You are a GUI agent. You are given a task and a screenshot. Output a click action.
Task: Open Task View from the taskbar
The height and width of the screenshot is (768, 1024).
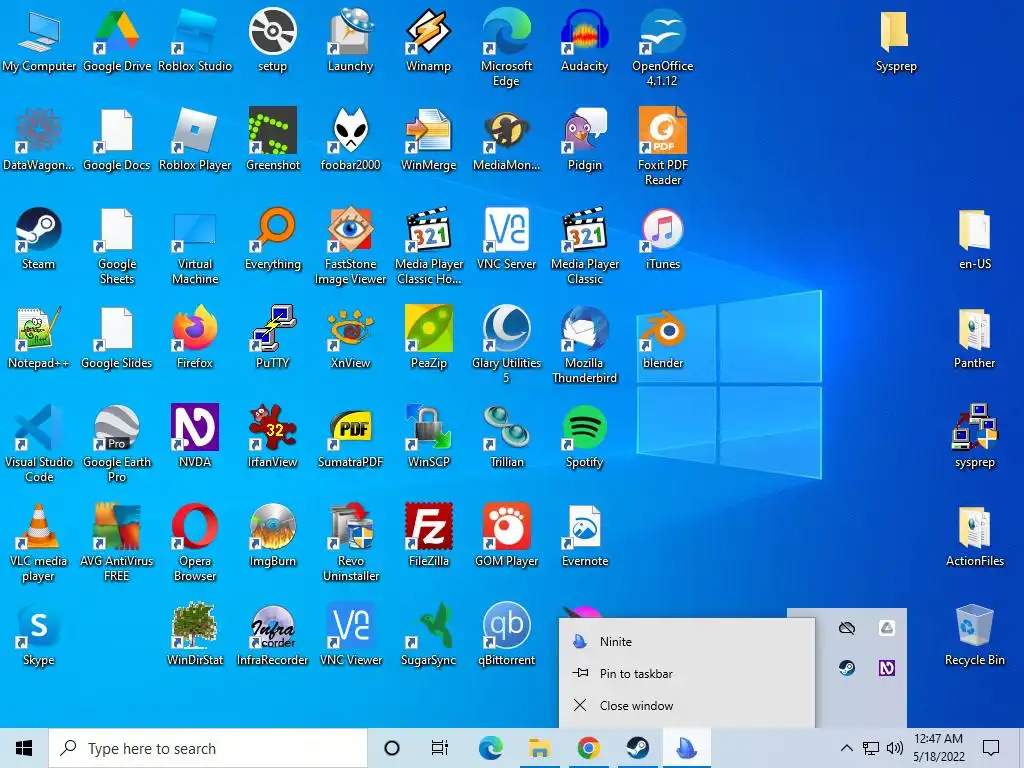coord(440,748)
